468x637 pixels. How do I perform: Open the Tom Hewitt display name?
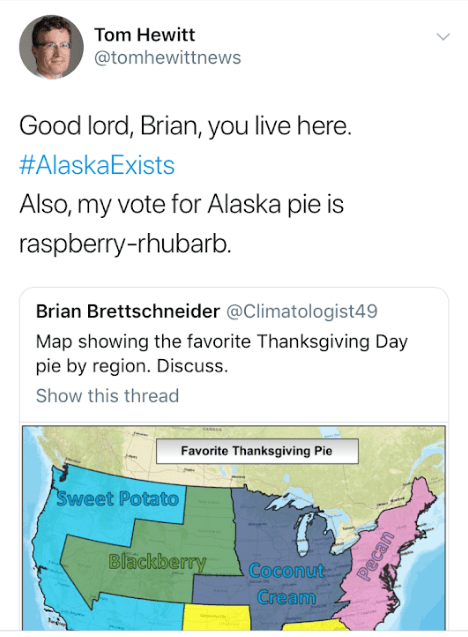tap(145, 35)
